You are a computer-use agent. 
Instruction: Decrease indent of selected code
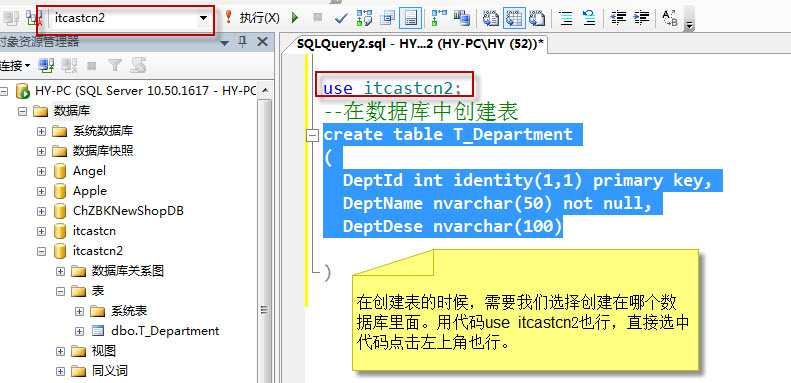coord(618,18)
